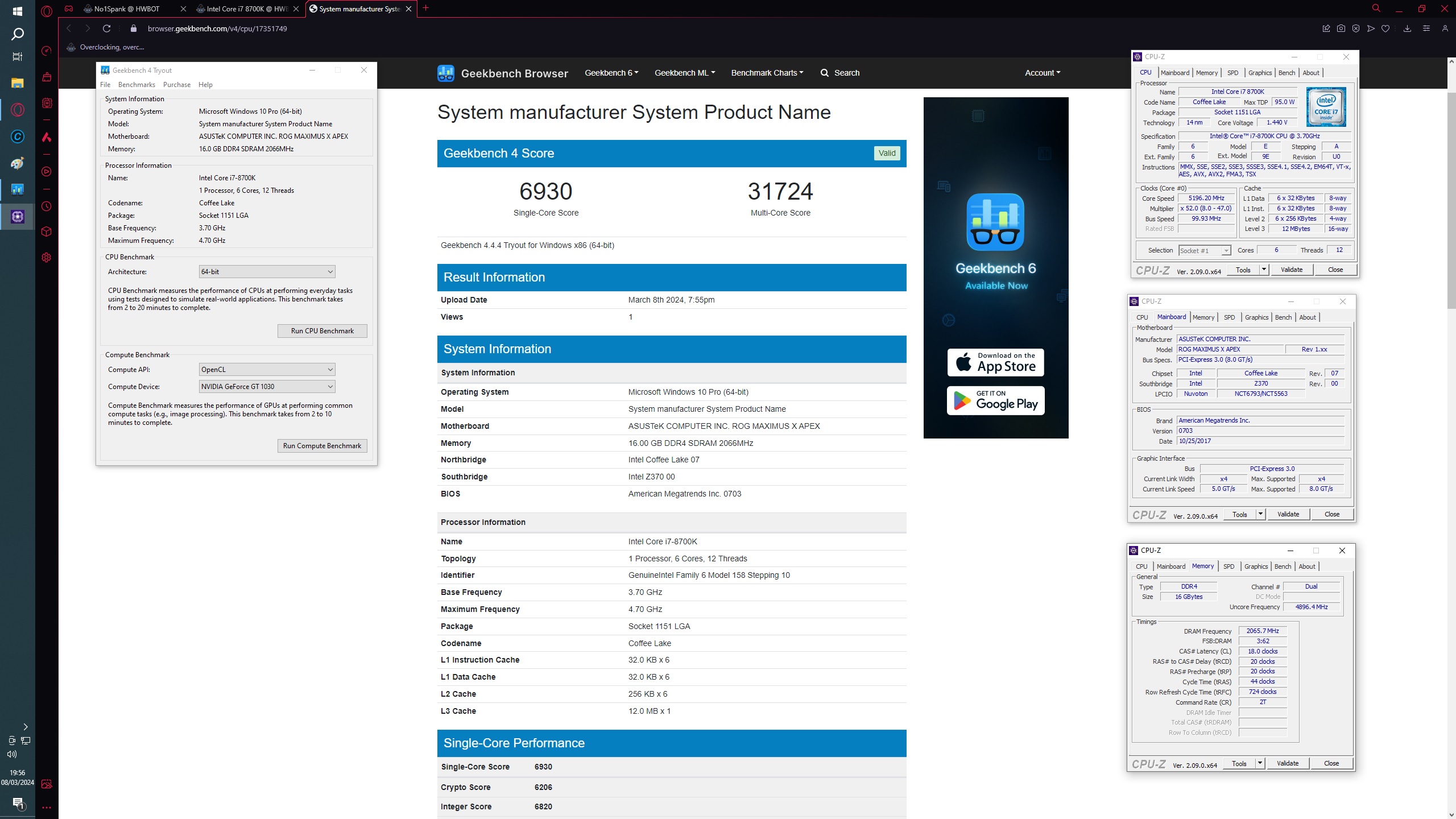Switch to Intel Core i7 8700K HWBOT tab

coord(247,9)
